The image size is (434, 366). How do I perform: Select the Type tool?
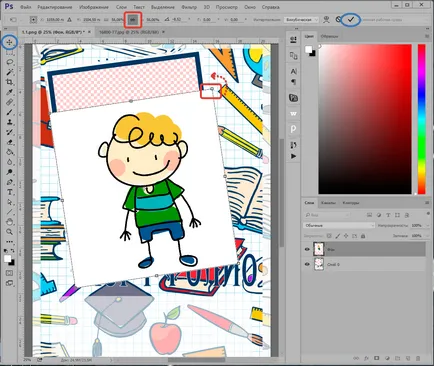pos(9,192)
